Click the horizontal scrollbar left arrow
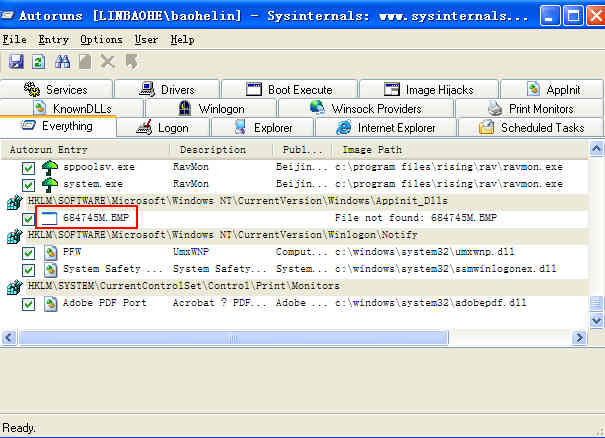This screenshot has height=438, width=605. [9, 338]
